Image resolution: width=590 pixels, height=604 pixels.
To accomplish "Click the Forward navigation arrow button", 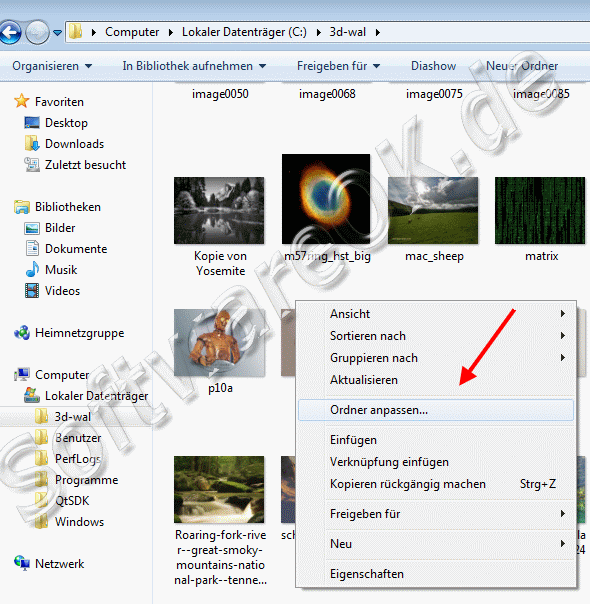I will click(x=37, y=32).
